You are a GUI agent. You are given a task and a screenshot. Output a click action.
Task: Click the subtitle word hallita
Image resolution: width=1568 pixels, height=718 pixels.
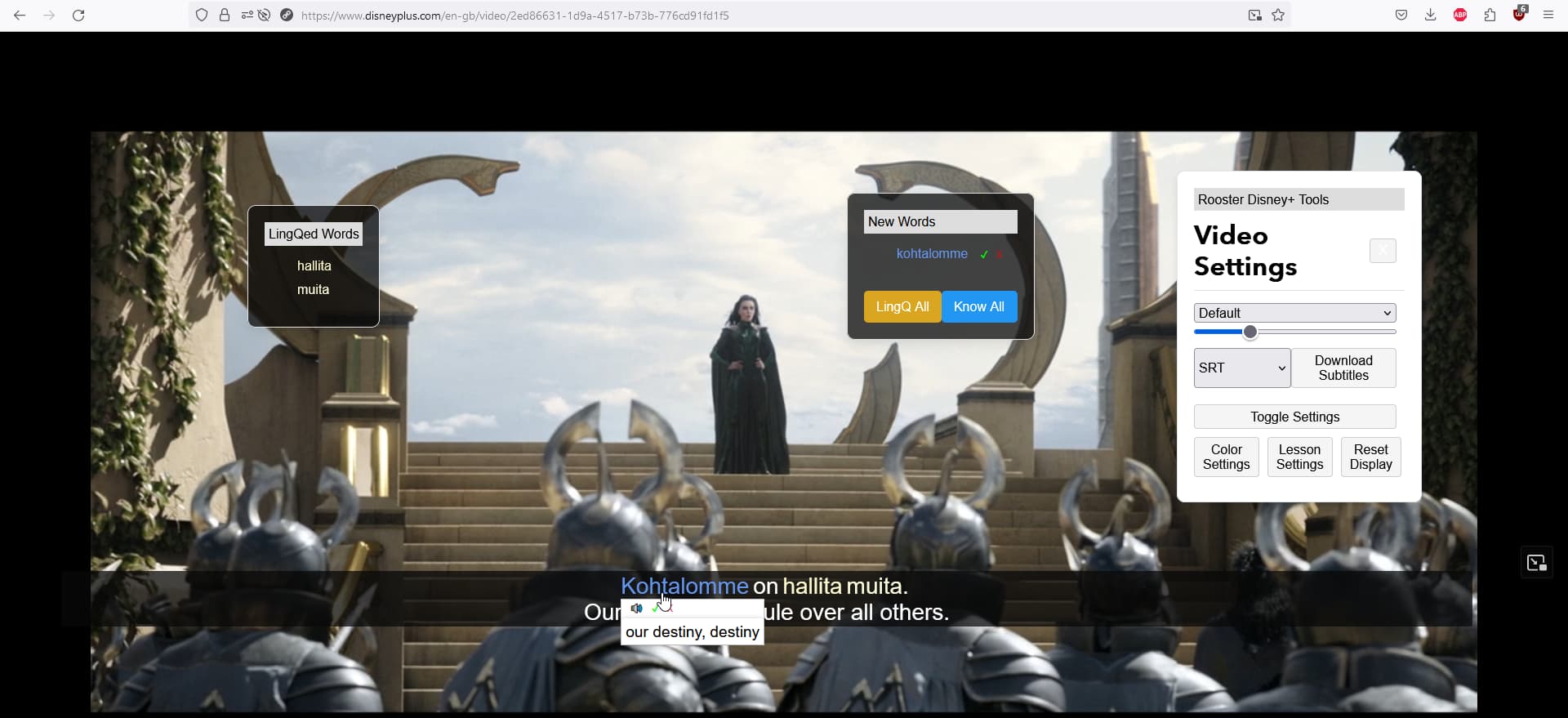[x=812, y=586]
